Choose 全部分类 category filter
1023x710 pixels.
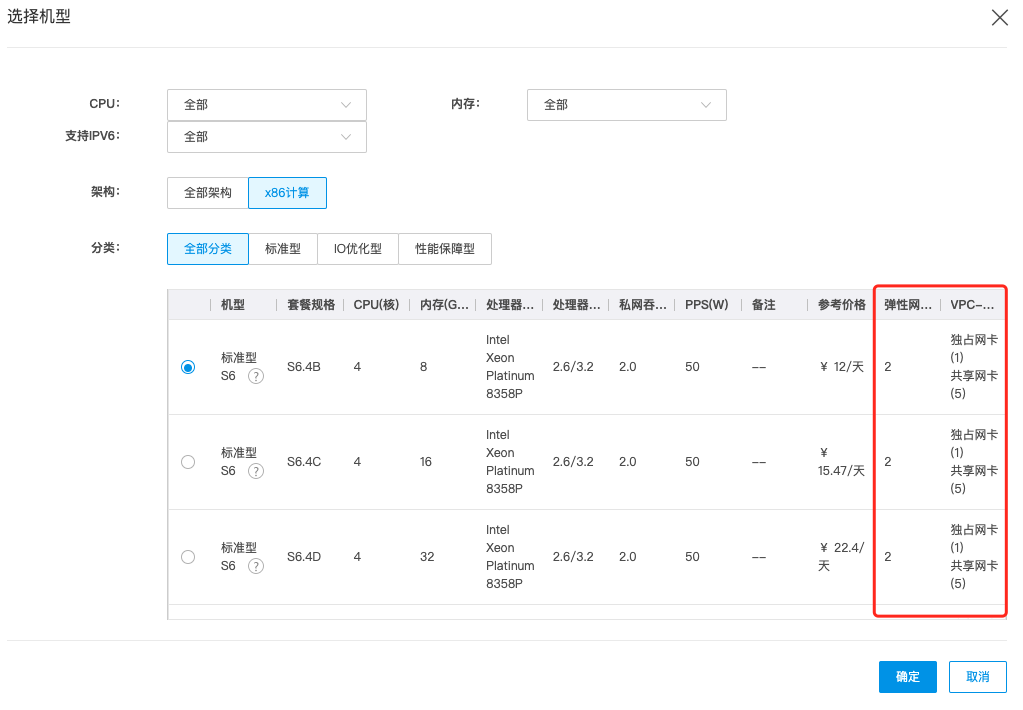click(208, 249)
